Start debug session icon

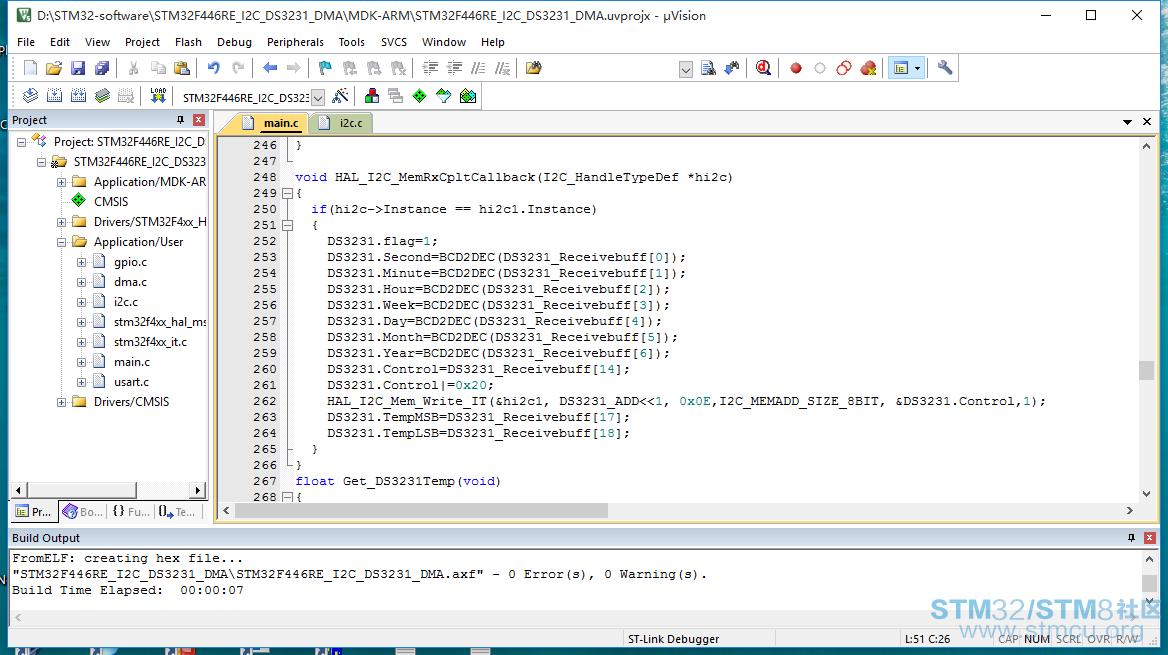coord(763,68)
